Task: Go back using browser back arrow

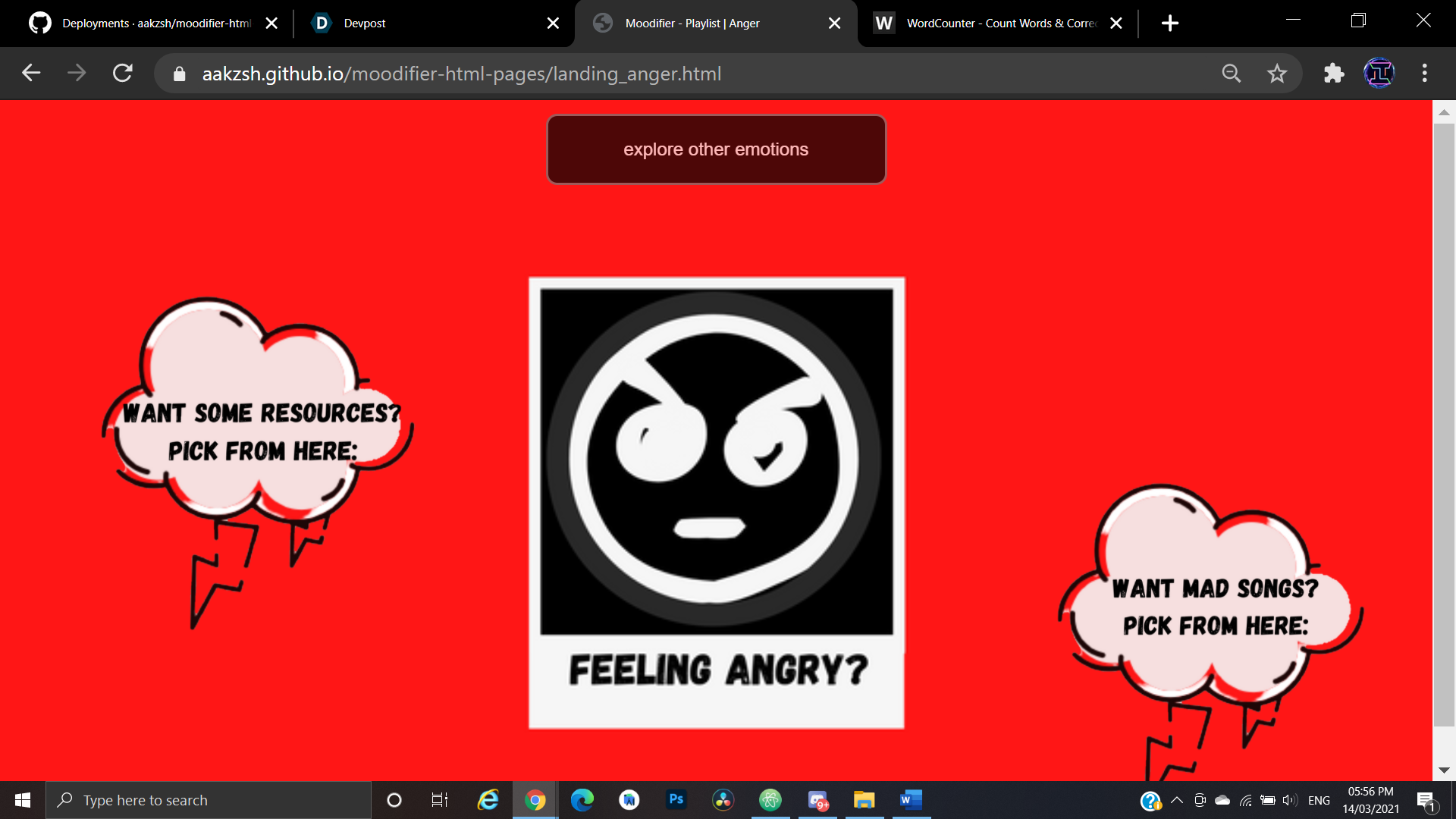Action: pos(31,73)
